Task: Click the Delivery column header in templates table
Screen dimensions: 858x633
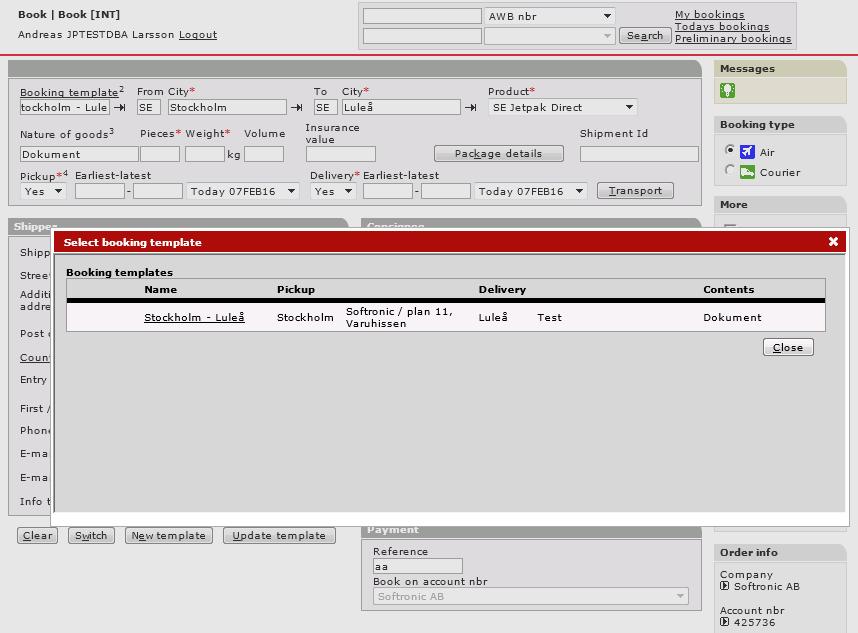Action: click(502, 289)
